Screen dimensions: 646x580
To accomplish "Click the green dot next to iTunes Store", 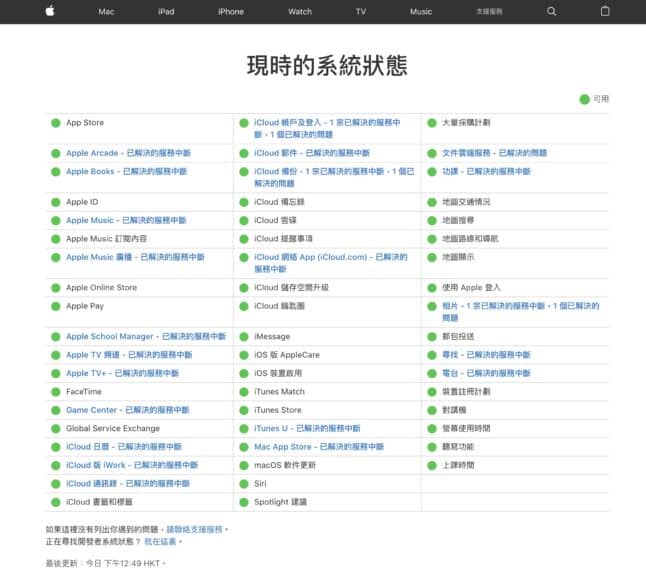I will 244,410.
